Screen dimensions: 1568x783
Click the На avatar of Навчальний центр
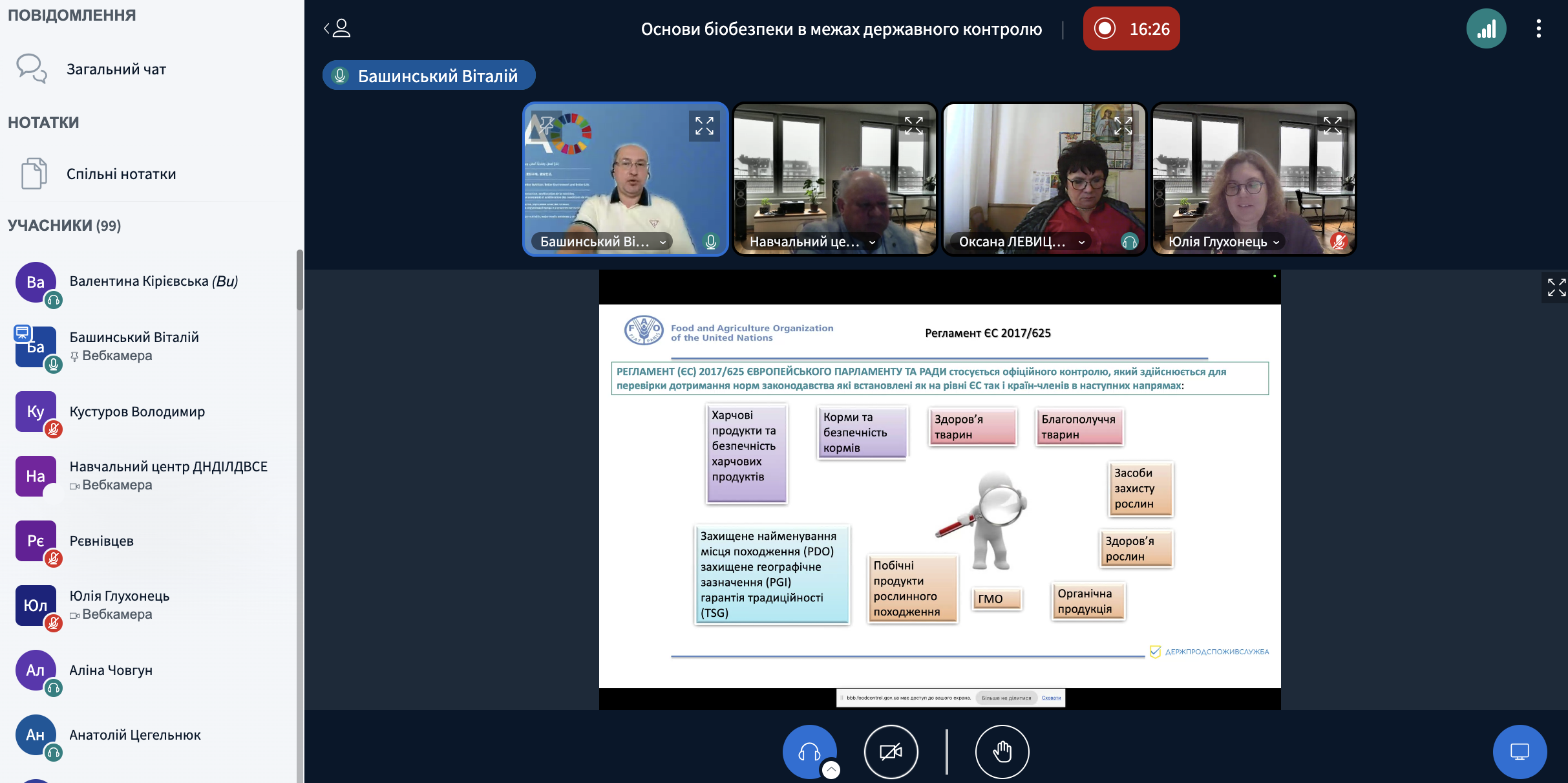tap(36, 476)
